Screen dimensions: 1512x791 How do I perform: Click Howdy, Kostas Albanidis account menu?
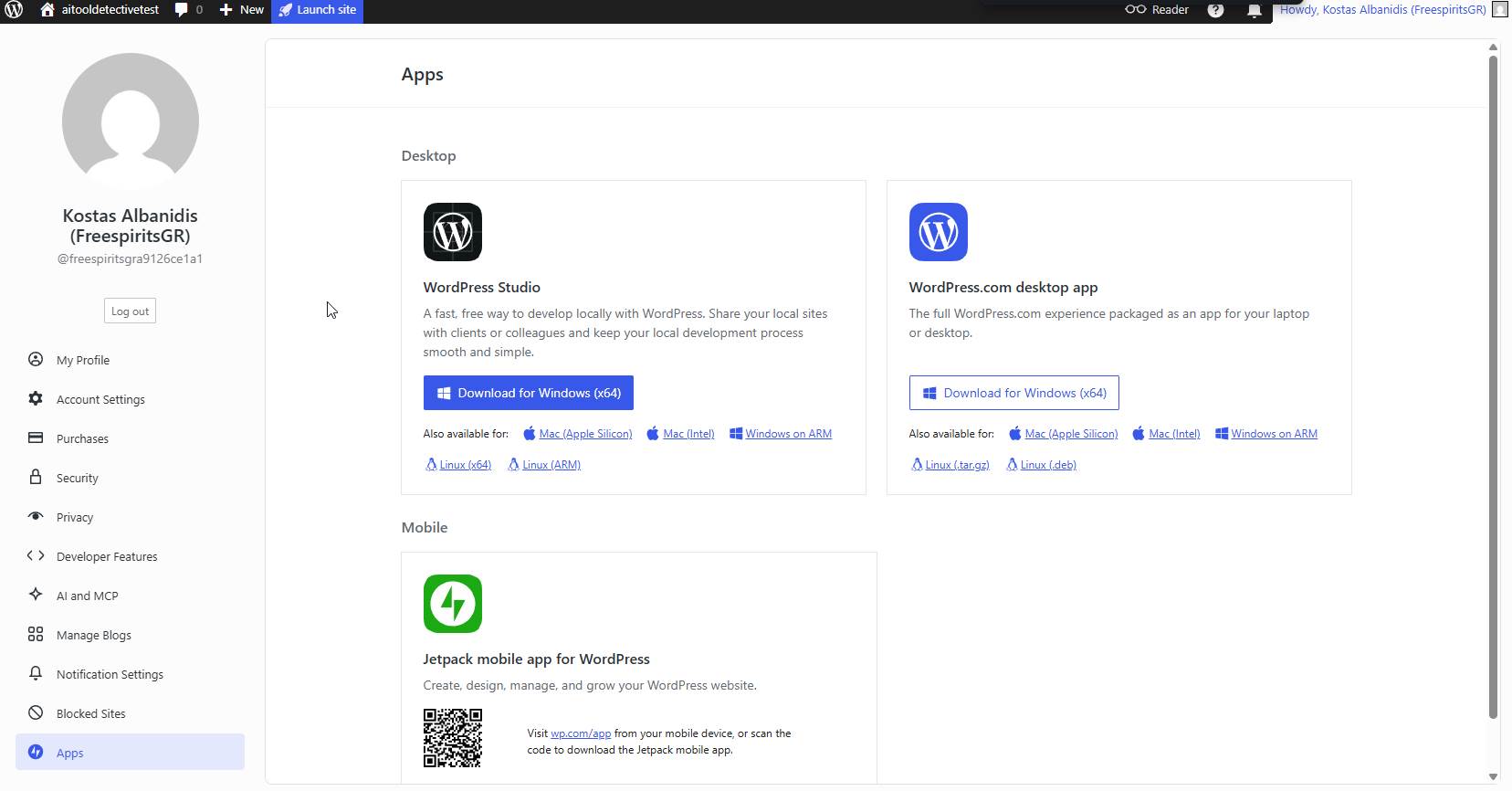(1382, 10)
